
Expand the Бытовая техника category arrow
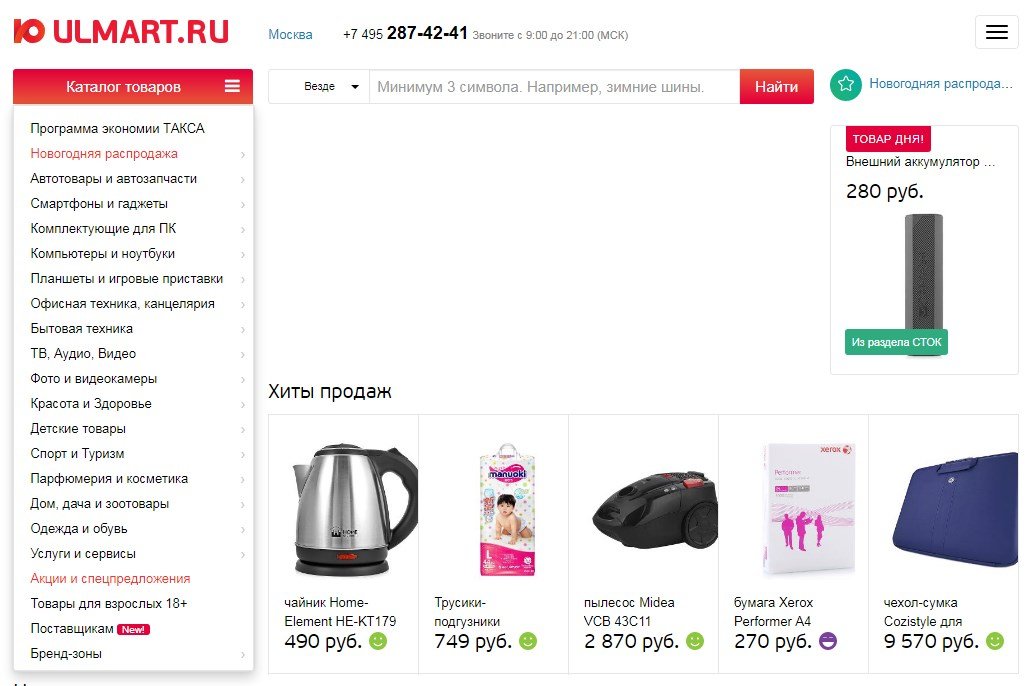click(x=242, y=329)
